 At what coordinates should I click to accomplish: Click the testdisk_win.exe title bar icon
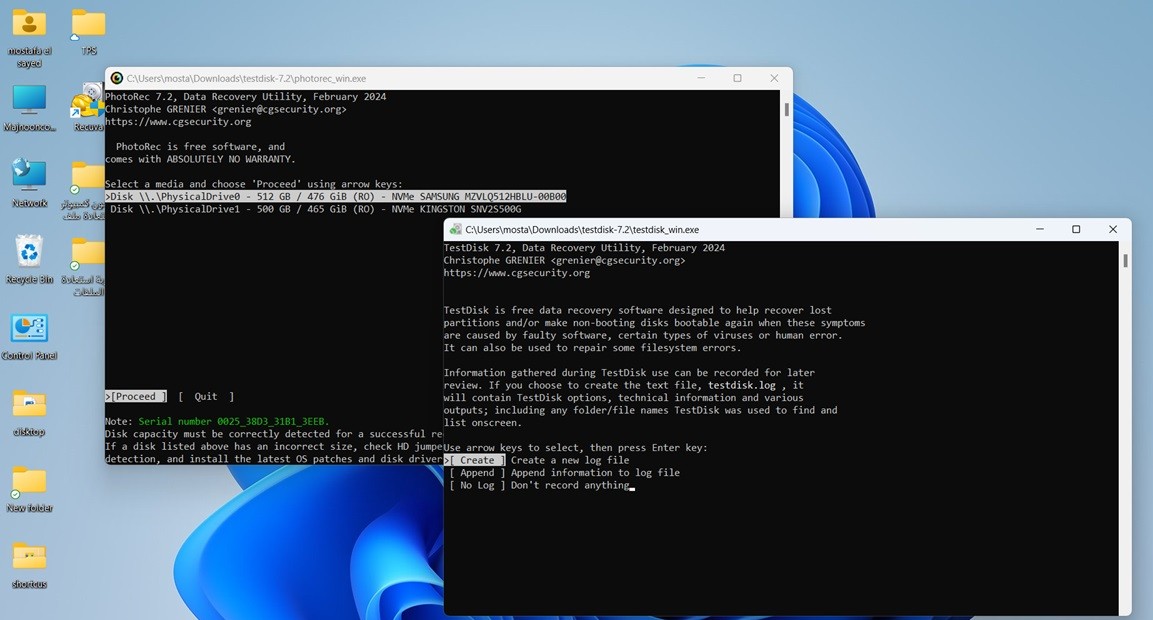(x=455, y=229)
